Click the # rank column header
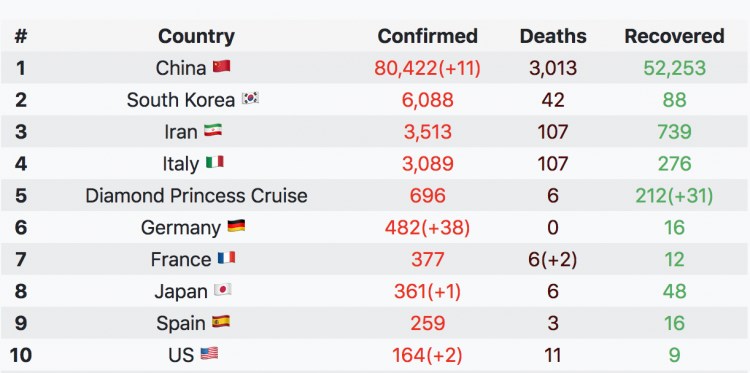The width and height of the screenshot is (750, 373). coord(21,36)
